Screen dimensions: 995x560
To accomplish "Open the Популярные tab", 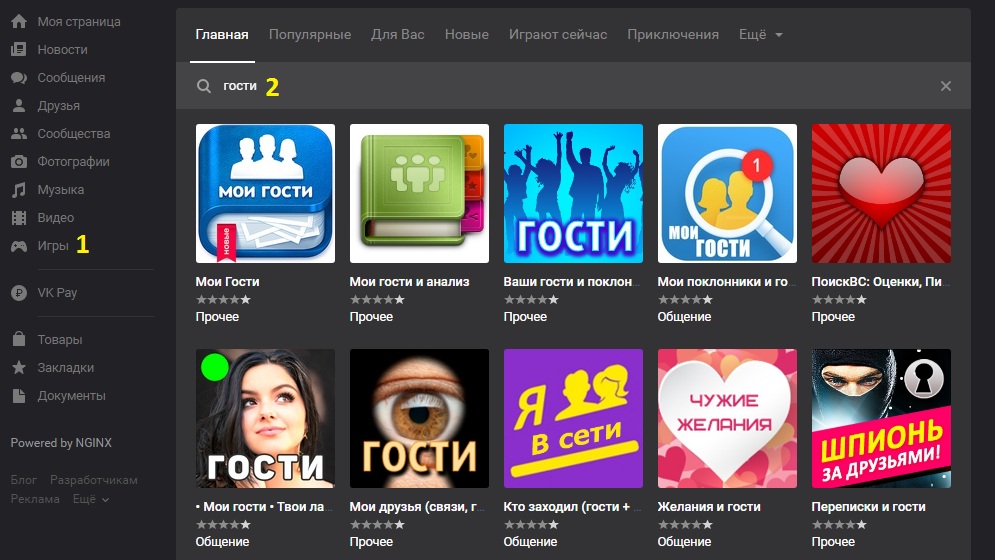I will tap(310, 34).
